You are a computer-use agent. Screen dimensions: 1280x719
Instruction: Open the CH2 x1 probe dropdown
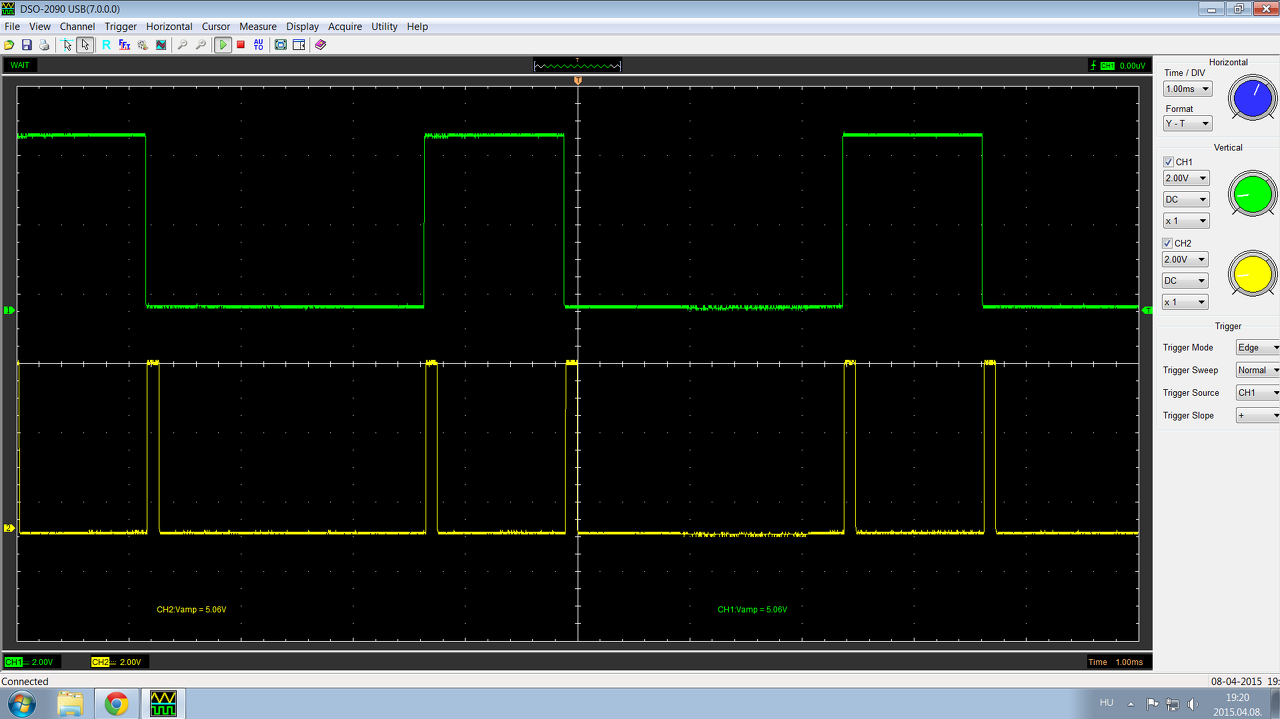click(1186, 302)
